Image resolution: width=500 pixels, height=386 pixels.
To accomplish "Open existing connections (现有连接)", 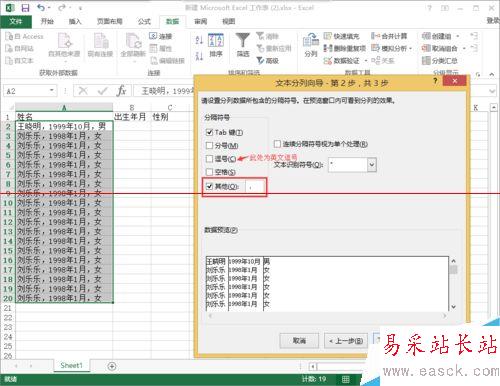I will click(100, 45).
